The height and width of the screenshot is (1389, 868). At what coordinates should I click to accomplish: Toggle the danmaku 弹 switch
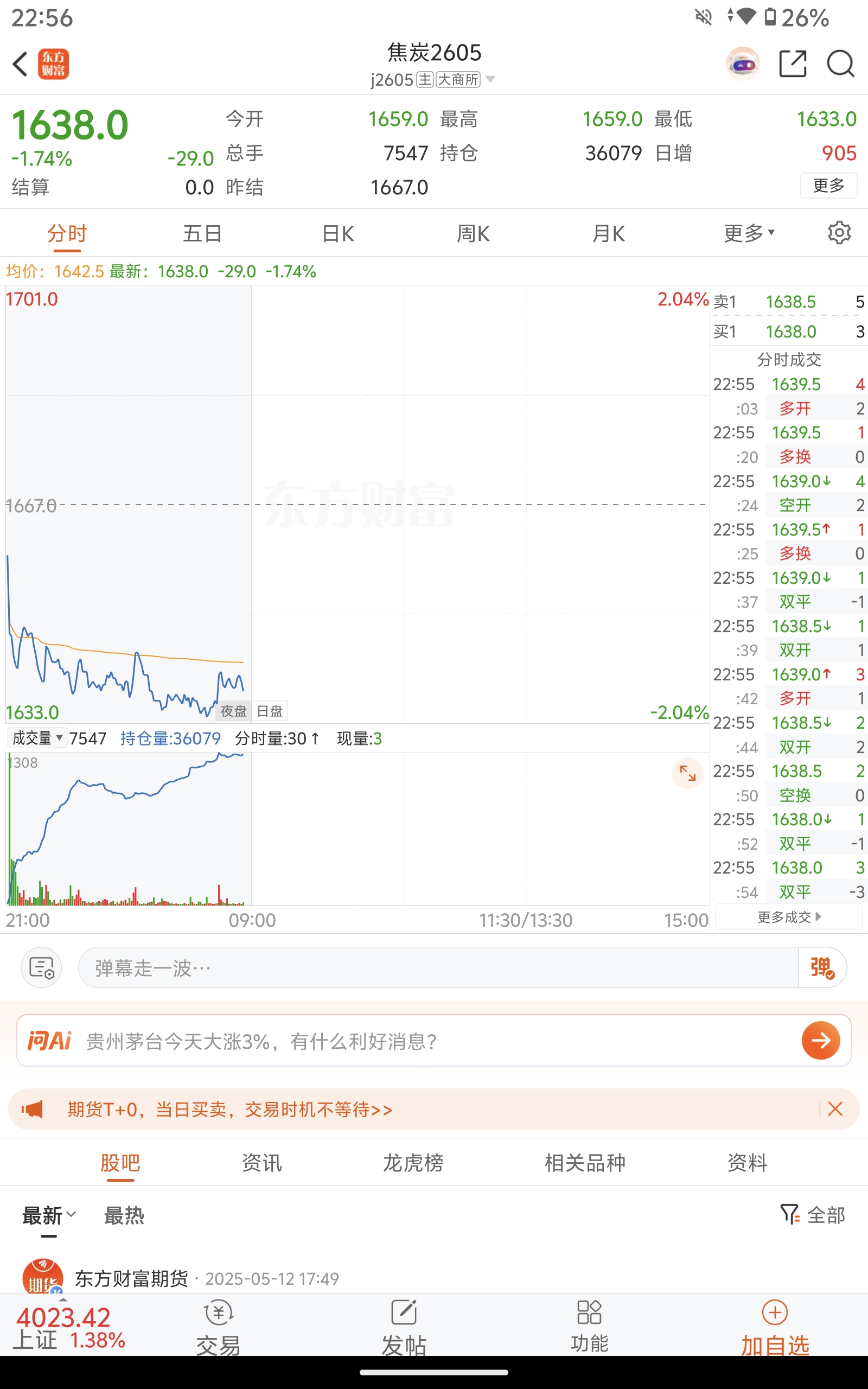pyautogui.click(x=821, y=968)
